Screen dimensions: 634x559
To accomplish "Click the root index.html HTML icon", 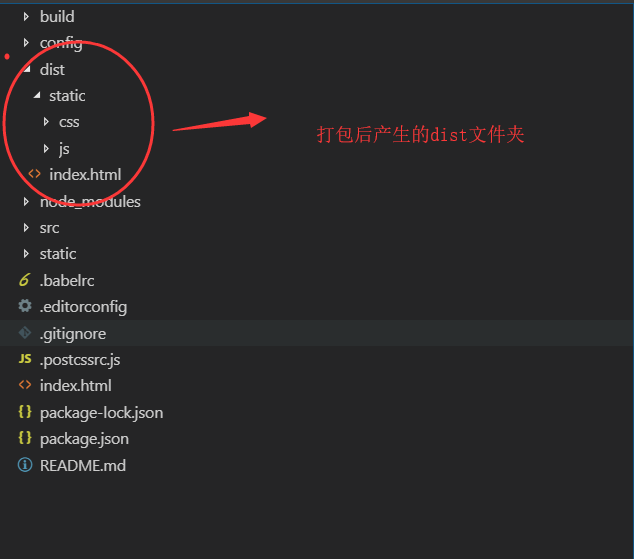I will pos(25,385).
